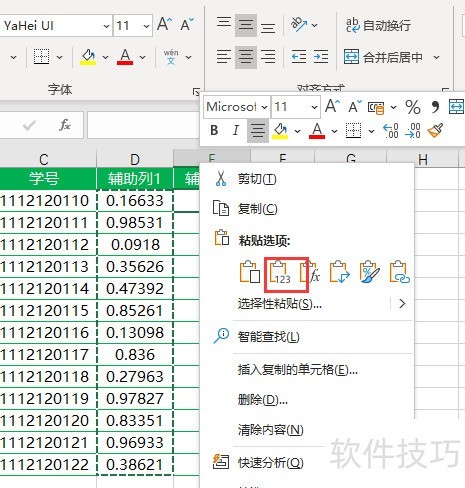The width and height of the screenshot is (465, 488).
Task: Click the default paste option icon
Action: point(250,272)
